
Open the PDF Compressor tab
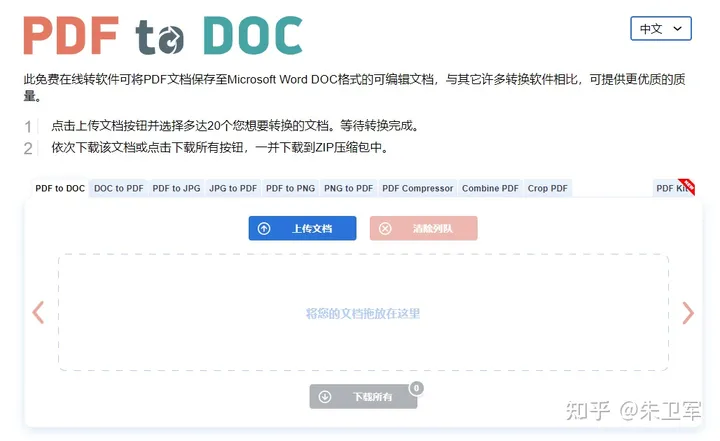coord(417,188)
